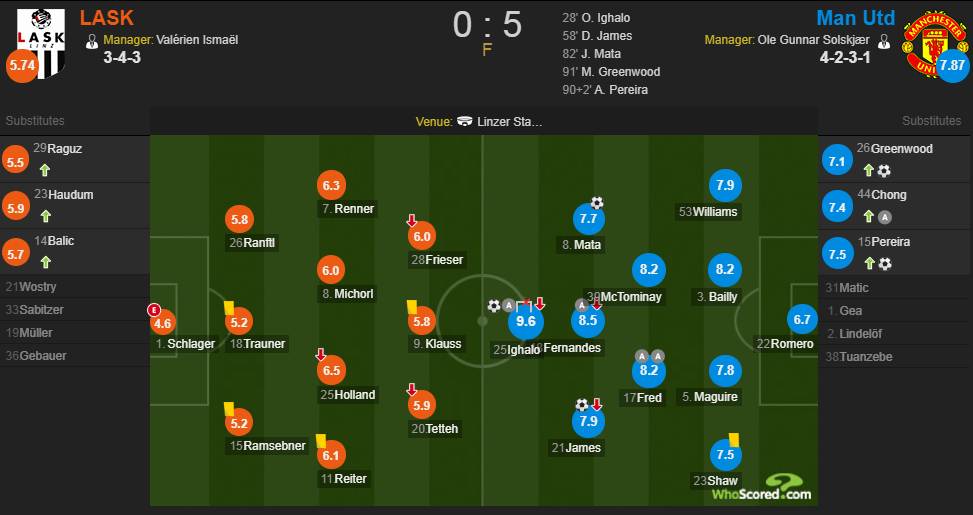This screenshot has width=973, height=515.
Task: Select Romero's 6.7 rating badge
Action: (x=801, y=320)
